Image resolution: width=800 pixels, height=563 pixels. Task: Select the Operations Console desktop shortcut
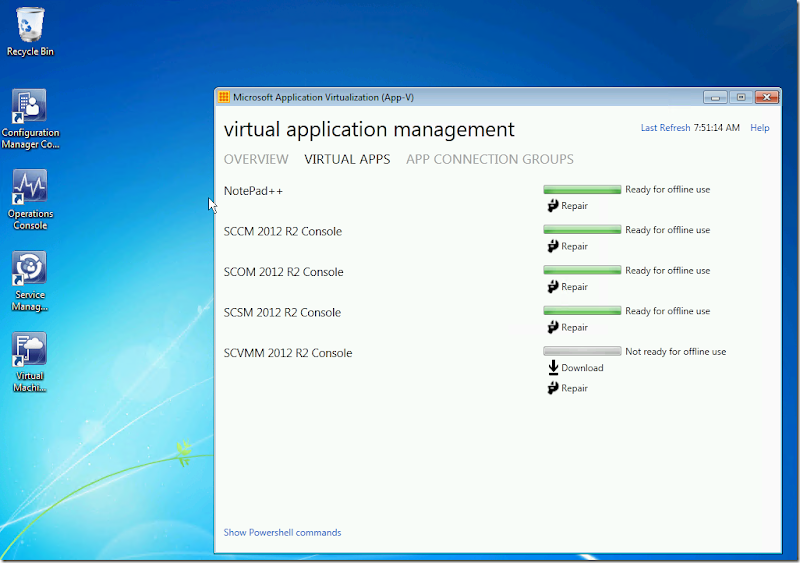pyautogui.click(x=30, y=200)
